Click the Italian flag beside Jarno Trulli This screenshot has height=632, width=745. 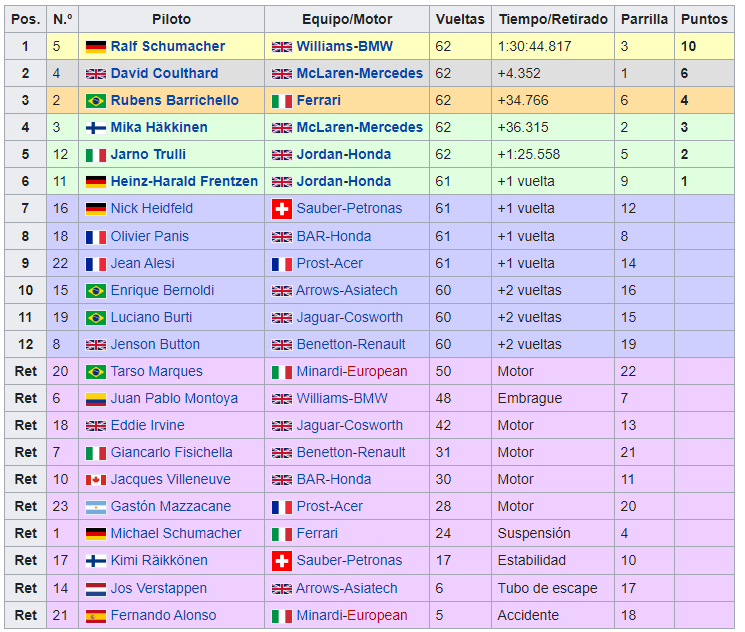tap(96, 155)
